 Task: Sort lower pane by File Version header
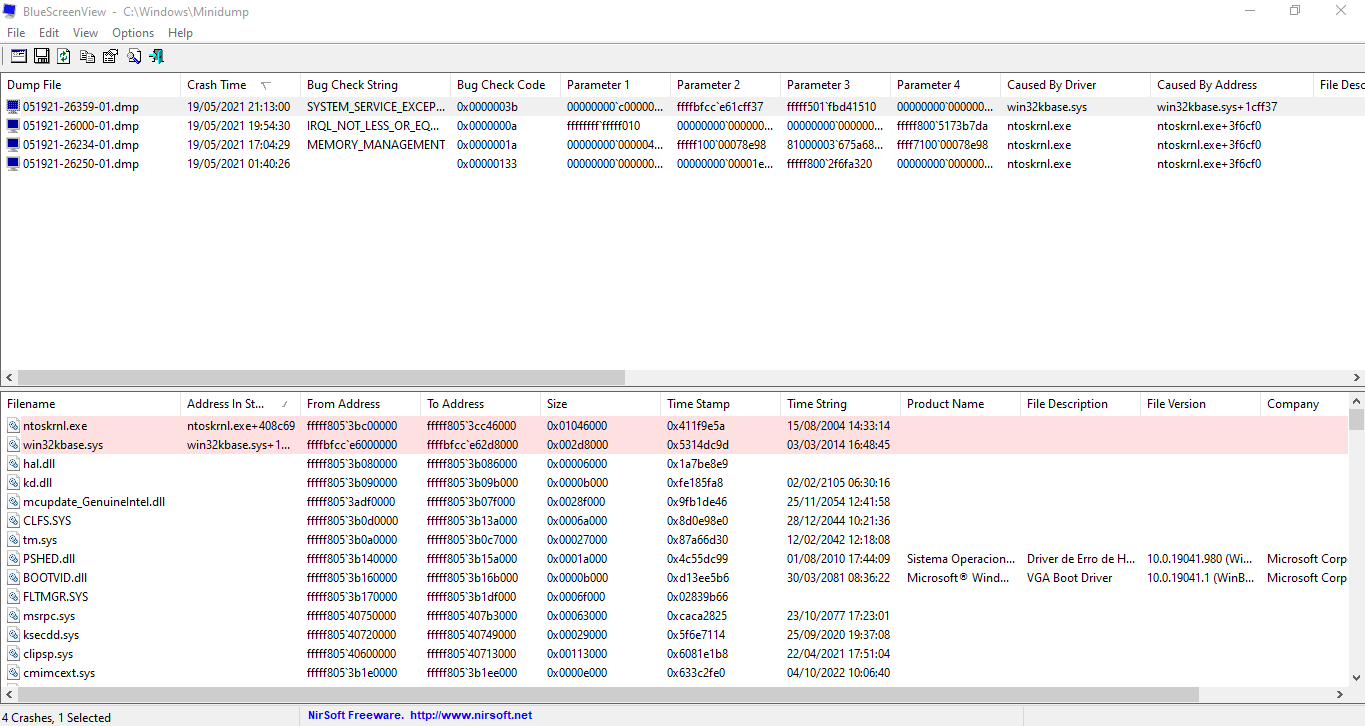(x=1200, y=404)
